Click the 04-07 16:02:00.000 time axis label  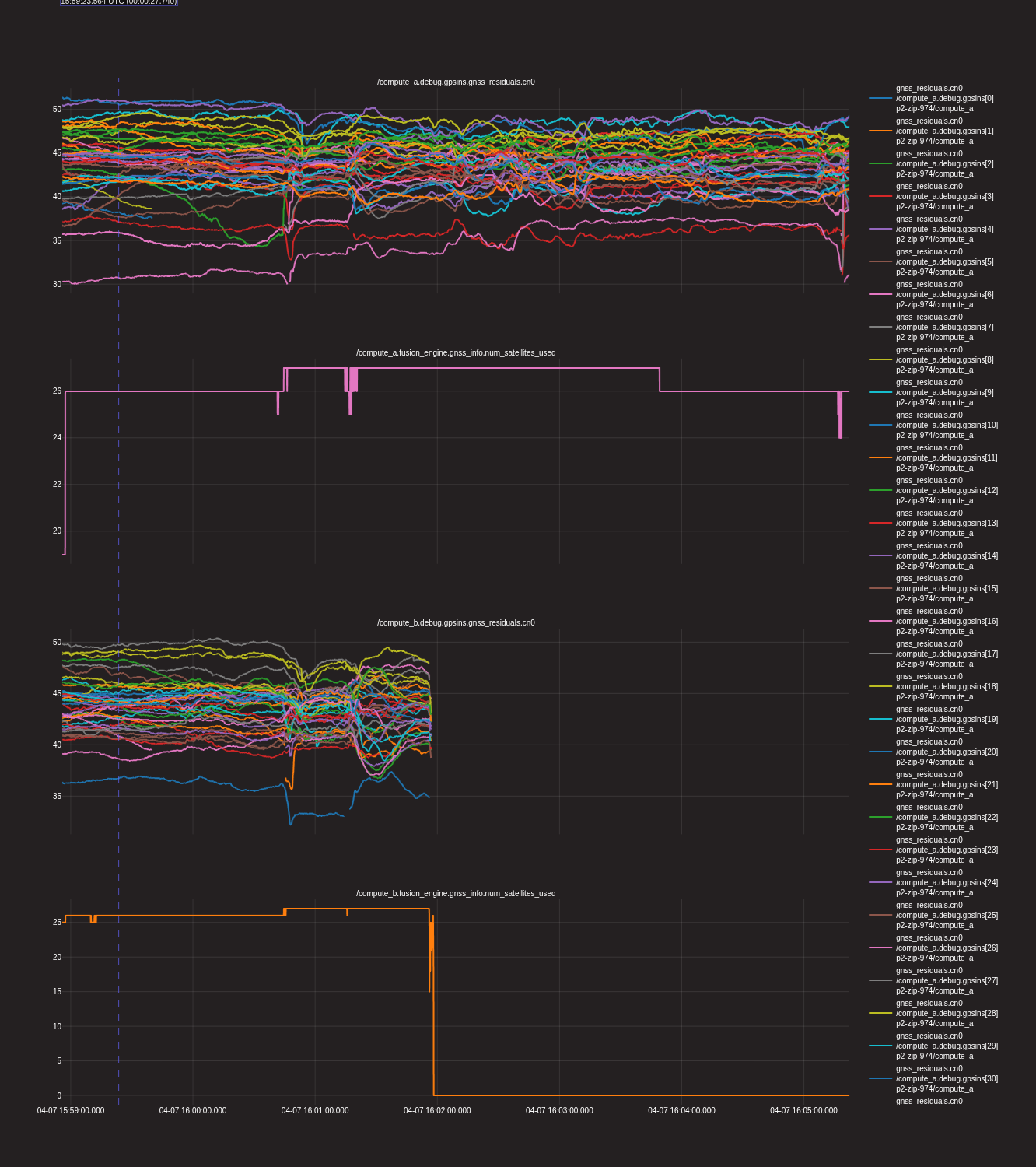[x=437, y=1111]
